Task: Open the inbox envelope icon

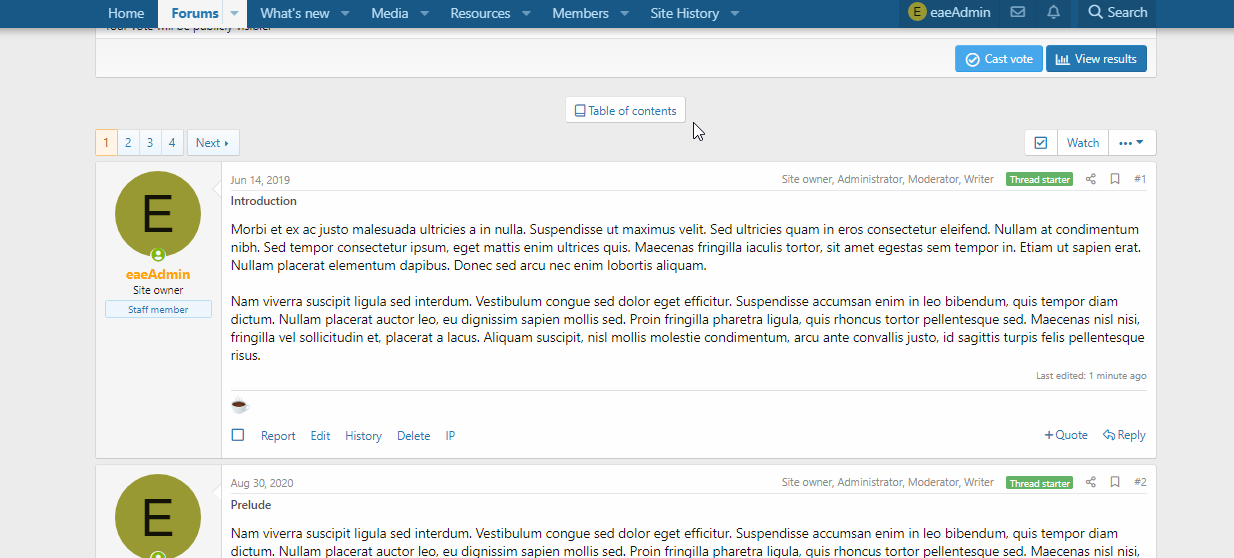Action: click(1017, 13)
